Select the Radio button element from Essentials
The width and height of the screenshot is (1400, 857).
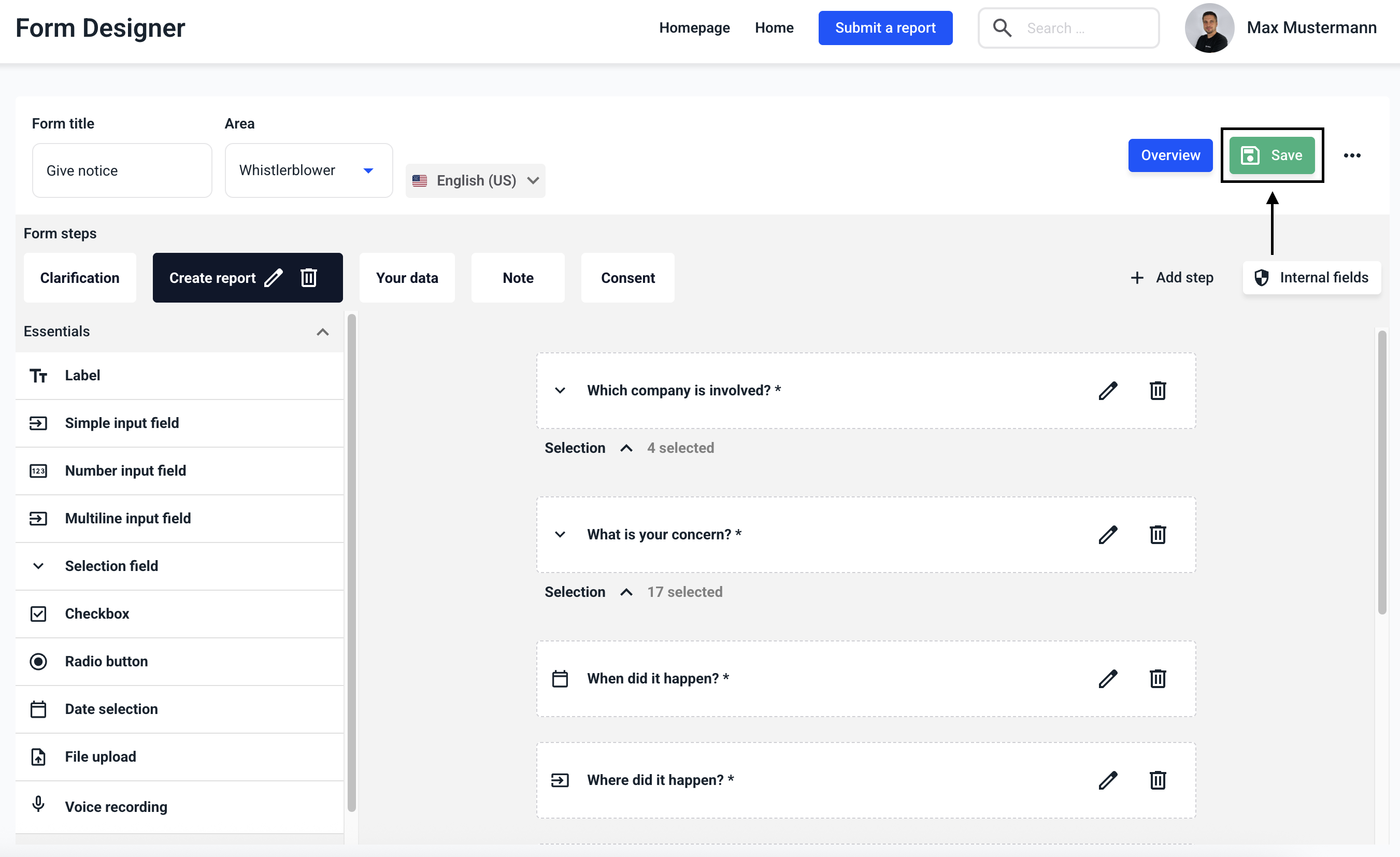pyautogui.click(x=106, y=662)
